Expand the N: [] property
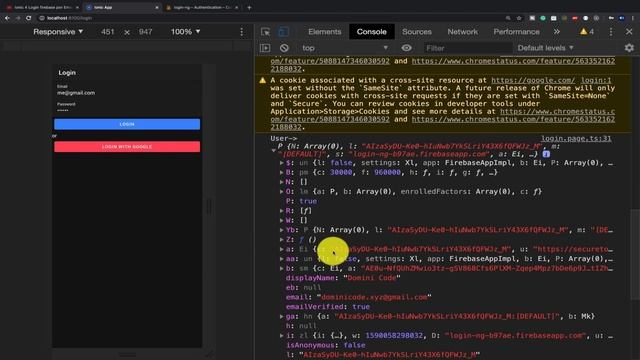Screen dimensions: 640x360 [282, 182]
